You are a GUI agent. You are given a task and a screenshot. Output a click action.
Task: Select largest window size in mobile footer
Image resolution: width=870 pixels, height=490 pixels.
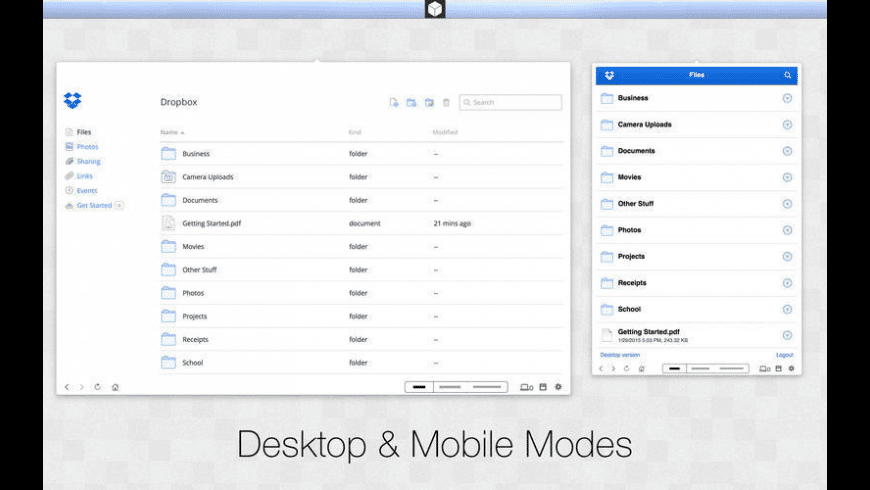(x=732, y=368)
